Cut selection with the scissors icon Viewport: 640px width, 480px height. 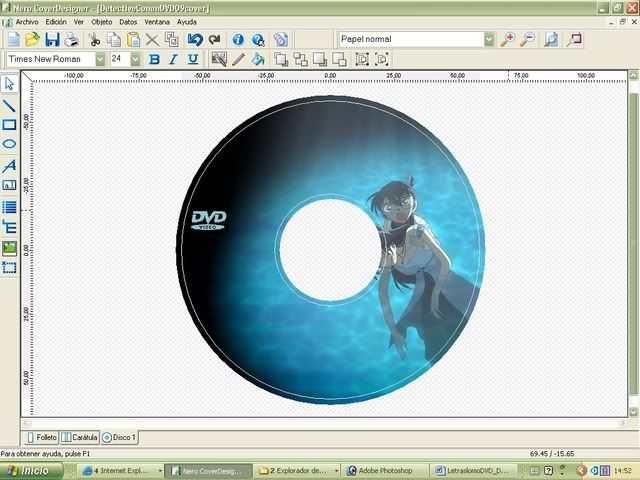click(94, 40)
